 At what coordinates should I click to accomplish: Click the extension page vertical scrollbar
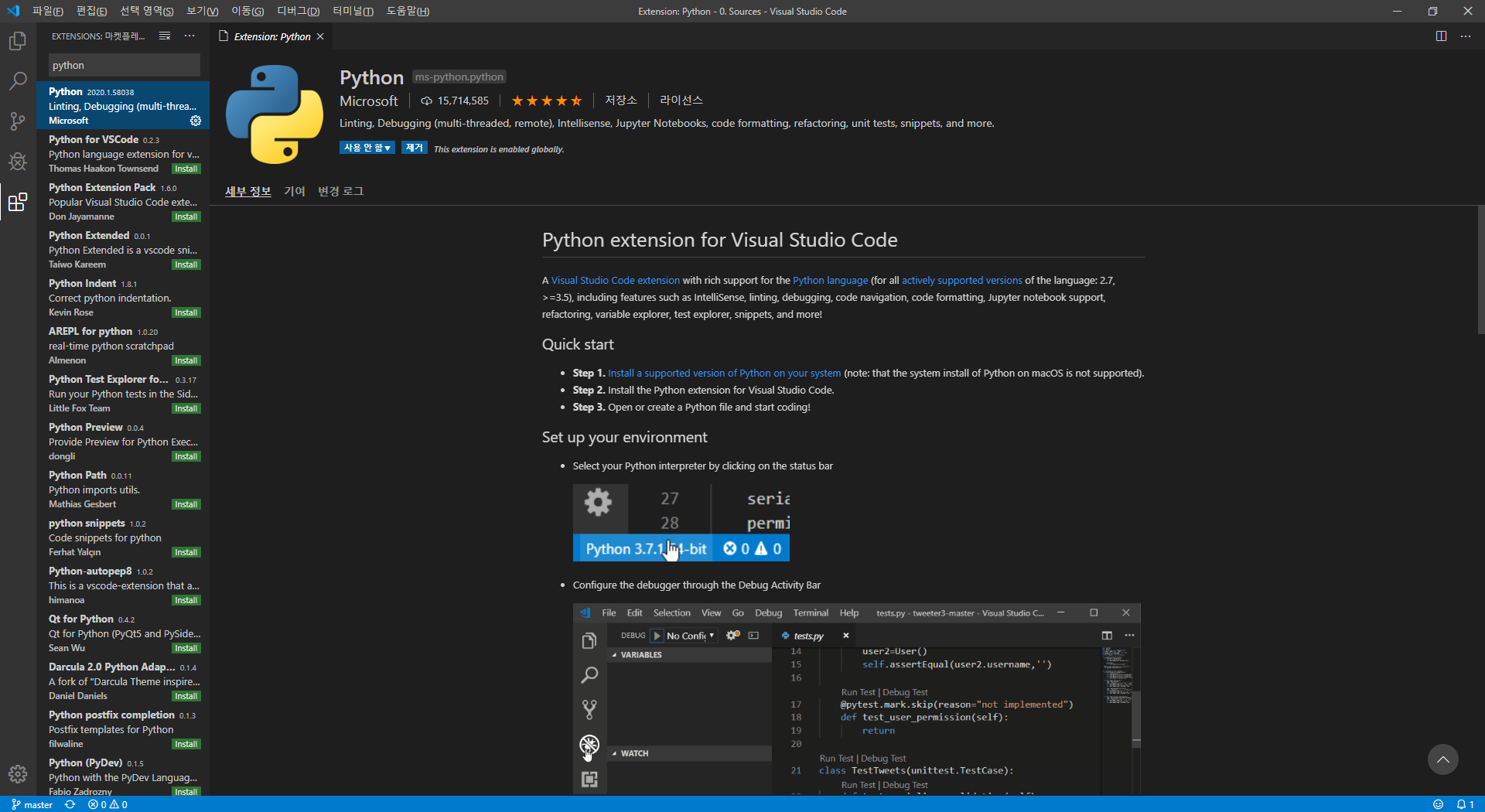[x=1480, y=270]
